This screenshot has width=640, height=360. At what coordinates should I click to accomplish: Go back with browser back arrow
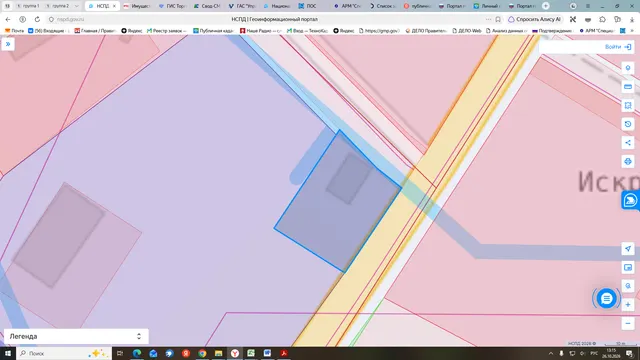pos(8,19)
